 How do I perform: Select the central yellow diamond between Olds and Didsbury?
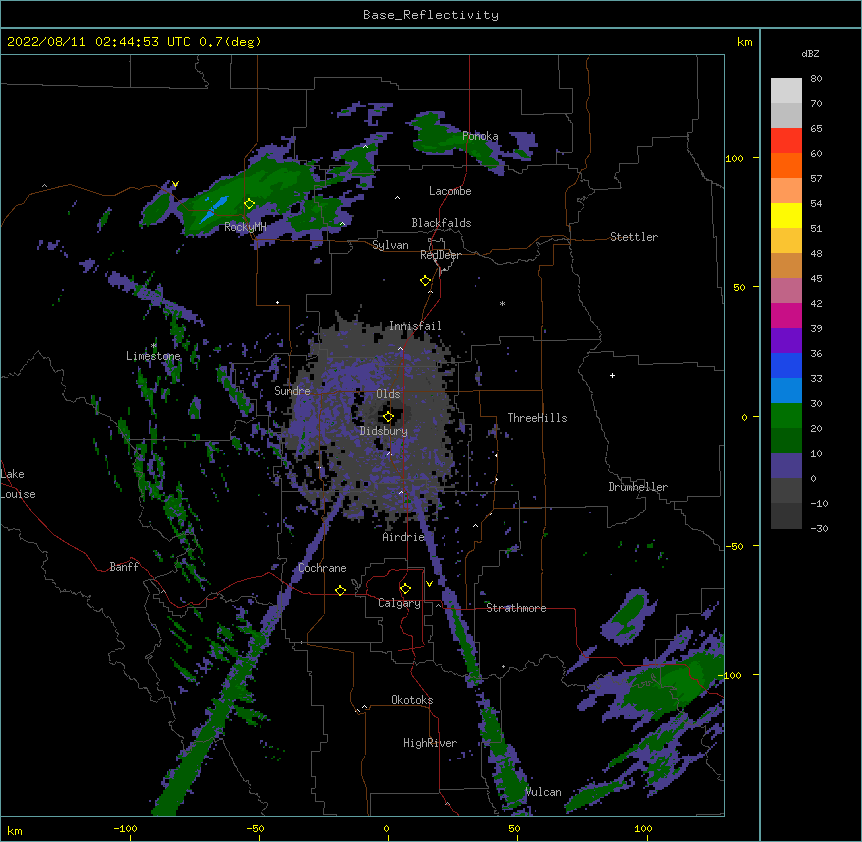[389, 417]
